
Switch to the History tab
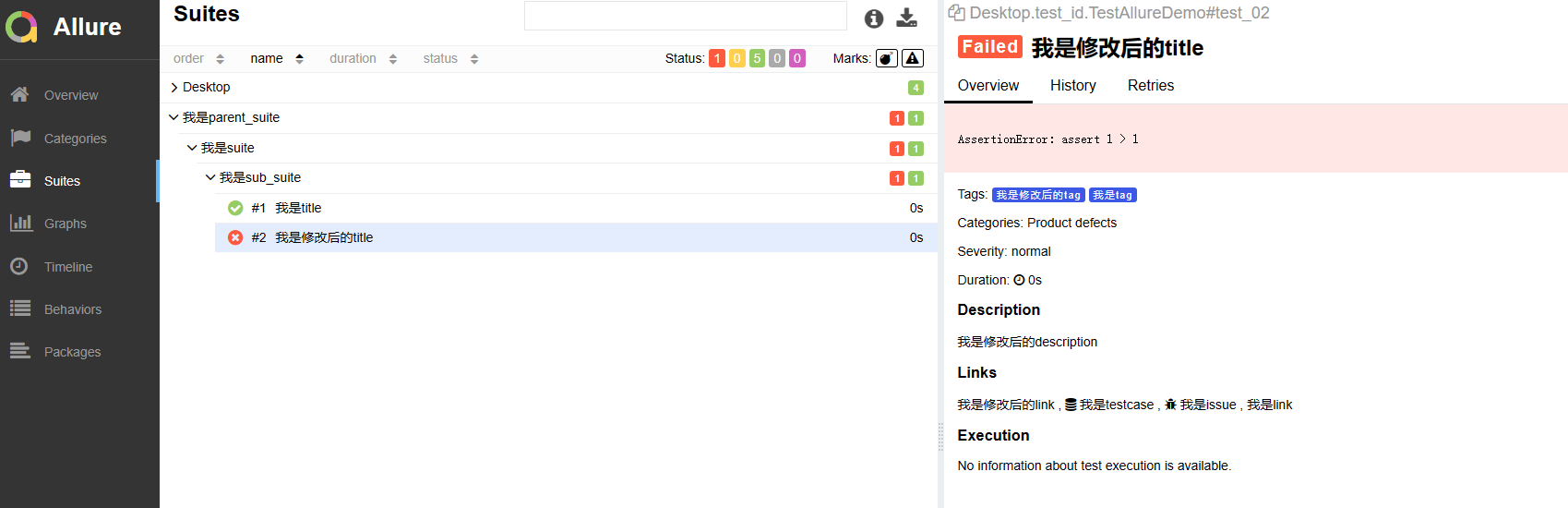pyautogui.click(x=1072, y=85)
